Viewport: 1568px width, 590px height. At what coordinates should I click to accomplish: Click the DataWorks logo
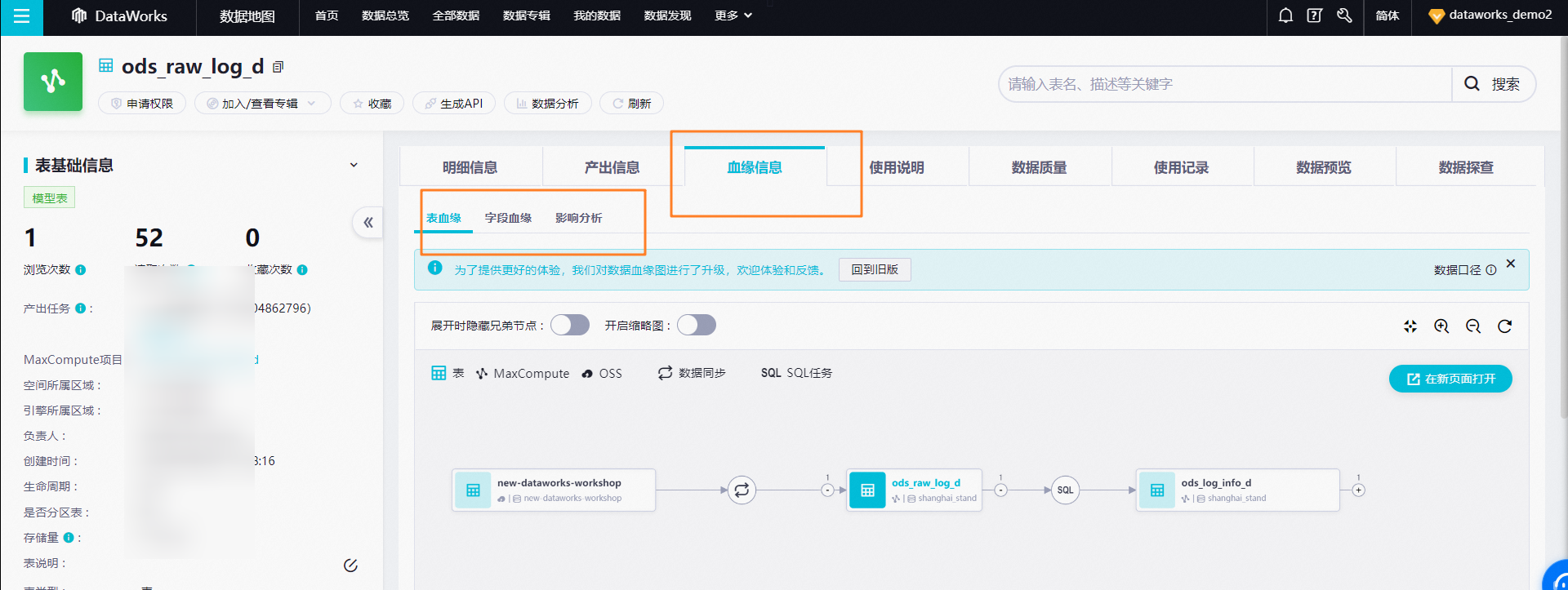[x=119, y=16]
